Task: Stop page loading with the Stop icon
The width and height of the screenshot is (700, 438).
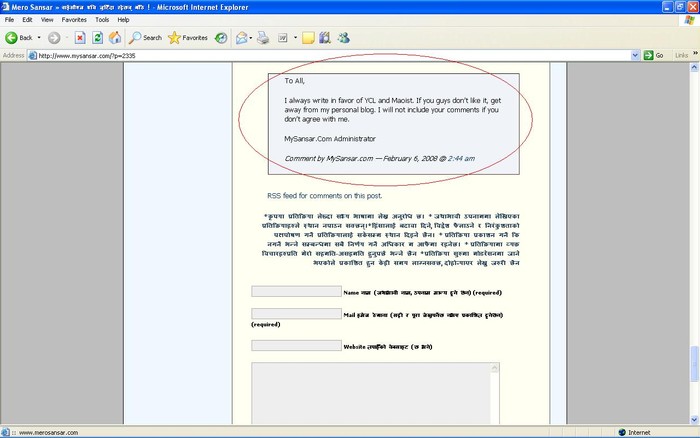Action: point(80,37)
